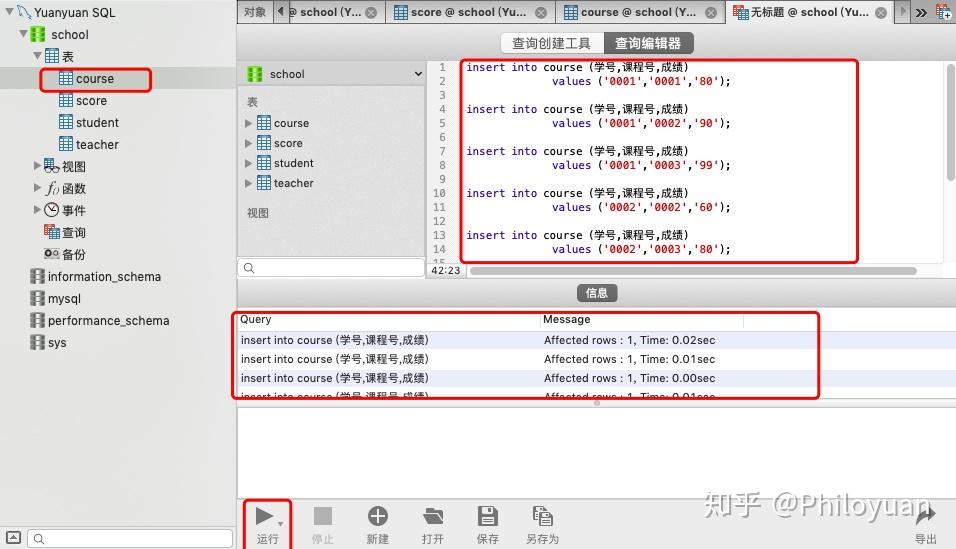956x549 pixels.
Task: Expand the 事件 events node
Action: [x=37, y=209]
